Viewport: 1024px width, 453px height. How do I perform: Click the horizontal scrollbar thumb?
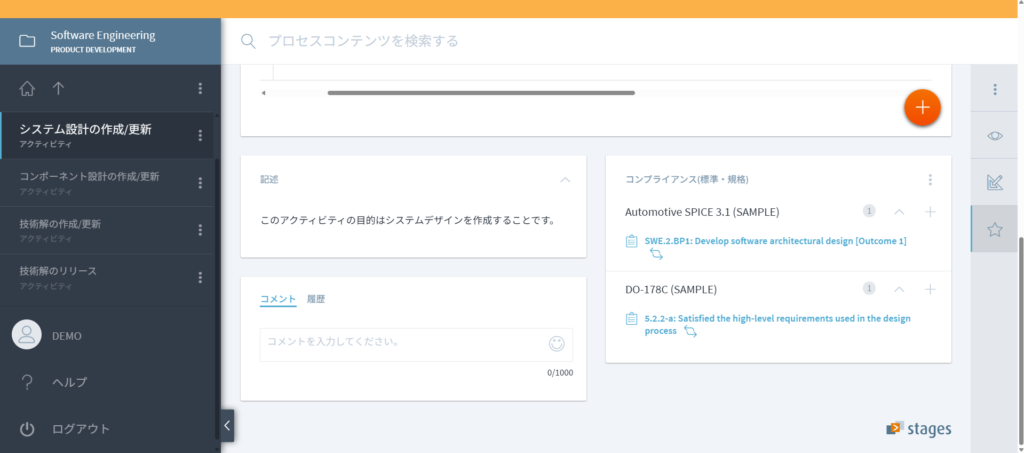pos(481,93)
